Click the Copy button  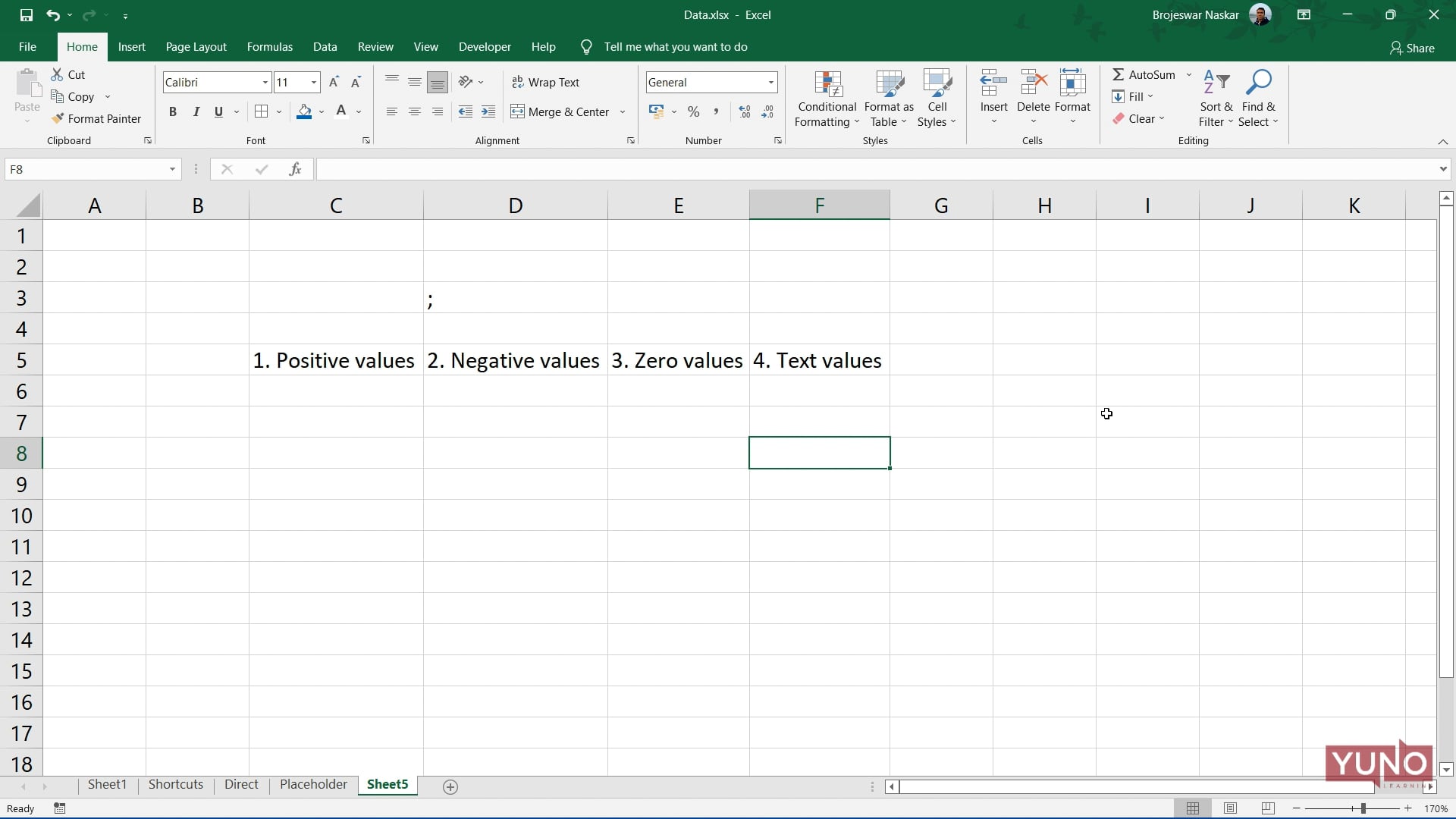(73, 96)
